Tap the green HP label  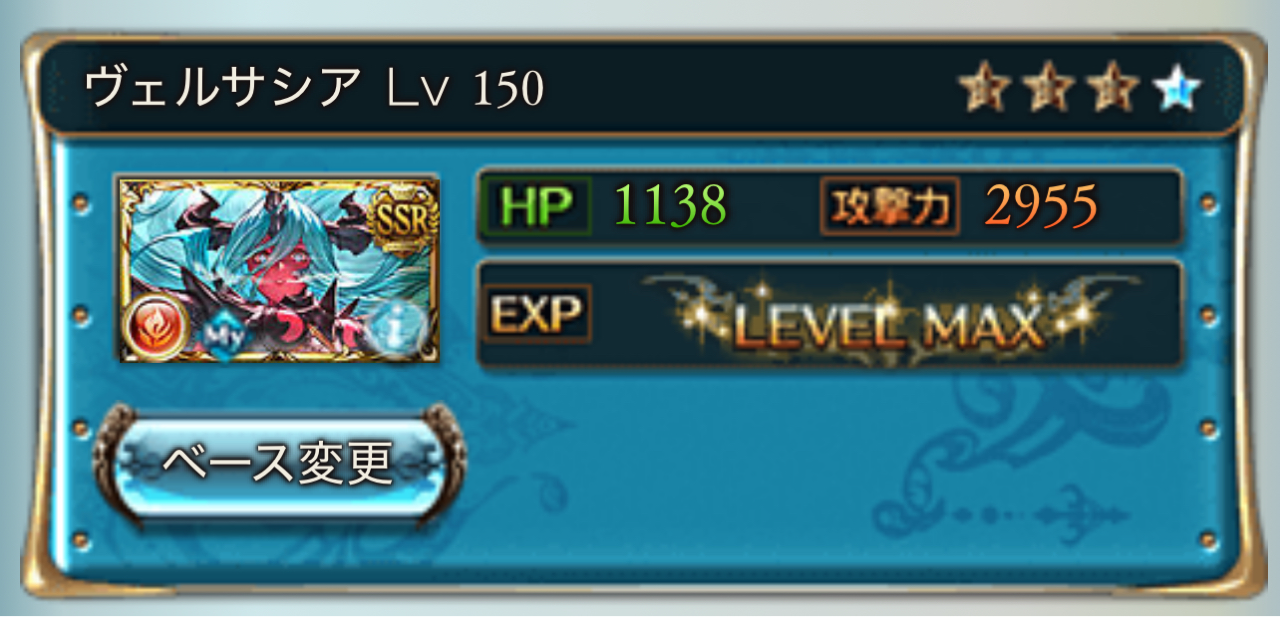point(536,205)
